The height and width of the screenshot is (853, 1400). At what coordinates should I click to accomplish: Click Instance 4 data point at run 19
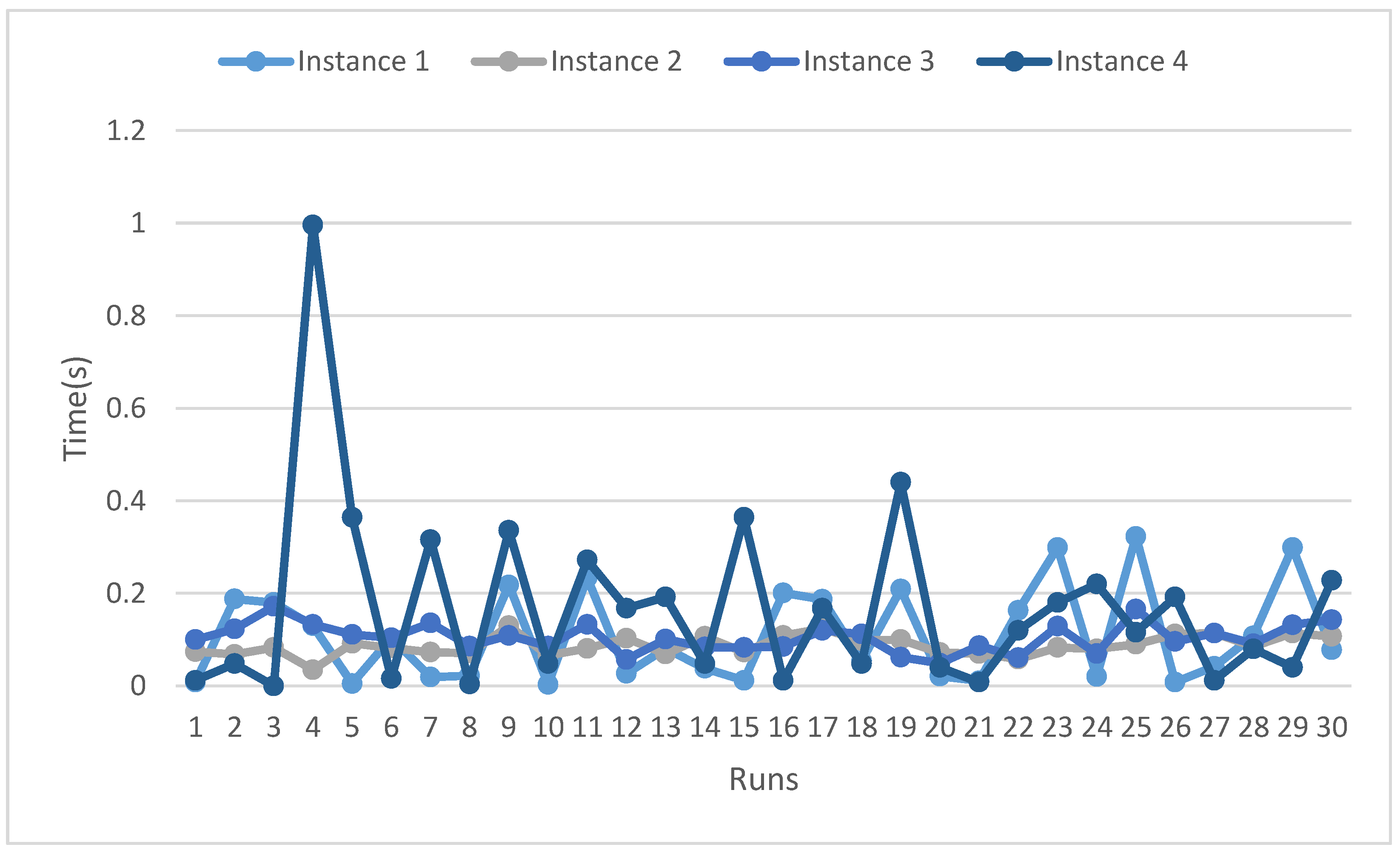click(x=901, y=482)
